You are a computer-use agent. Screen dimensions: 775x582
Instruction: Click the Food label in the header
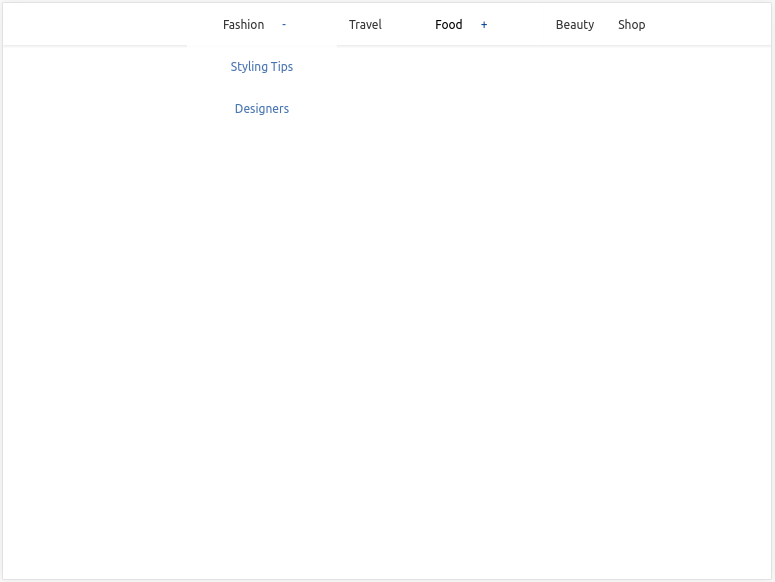click(x=448, y=25)
